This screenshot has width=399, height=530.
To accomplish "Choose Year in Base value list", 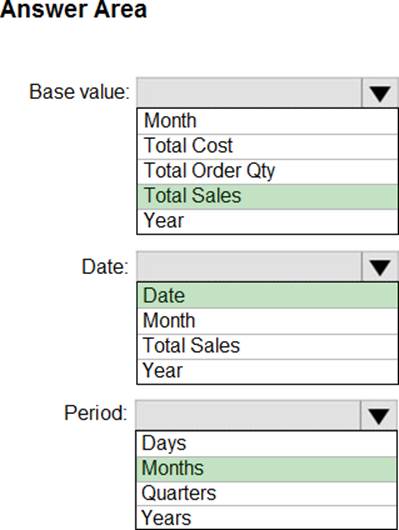I will pyautogui.click(x=267, y=221).
